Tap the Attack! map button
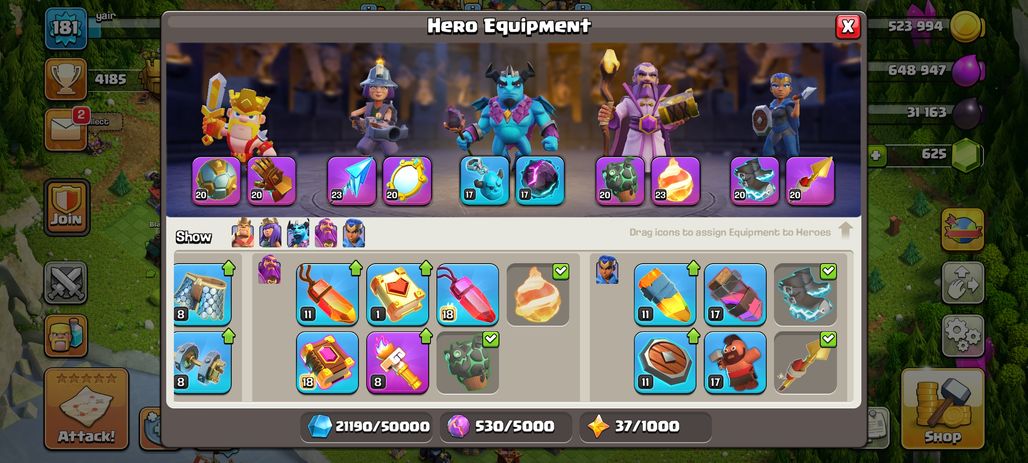Screen dimensions: 1028x463 click(86, 408)
